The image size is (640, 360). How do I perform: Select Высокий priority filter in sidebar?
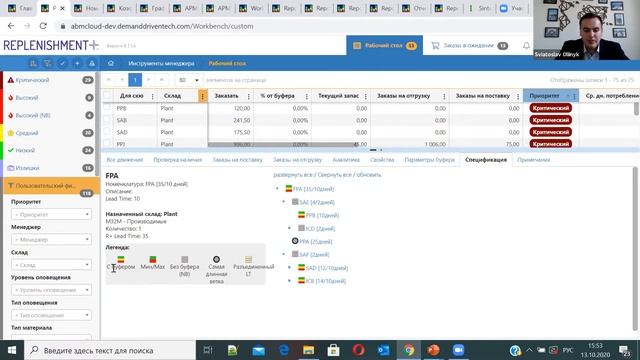[49, 98]
